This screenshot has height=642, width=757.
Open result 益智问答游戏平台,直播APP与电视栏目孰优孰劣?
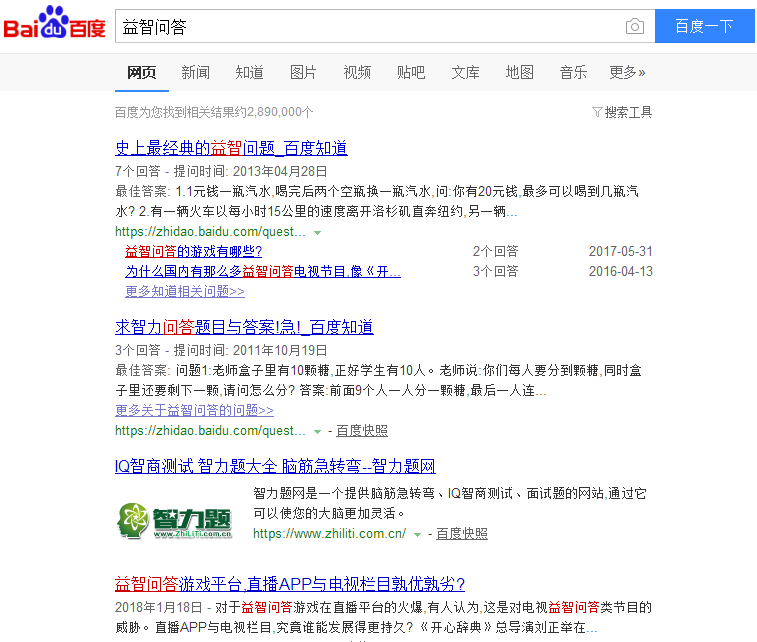(290, 584)
